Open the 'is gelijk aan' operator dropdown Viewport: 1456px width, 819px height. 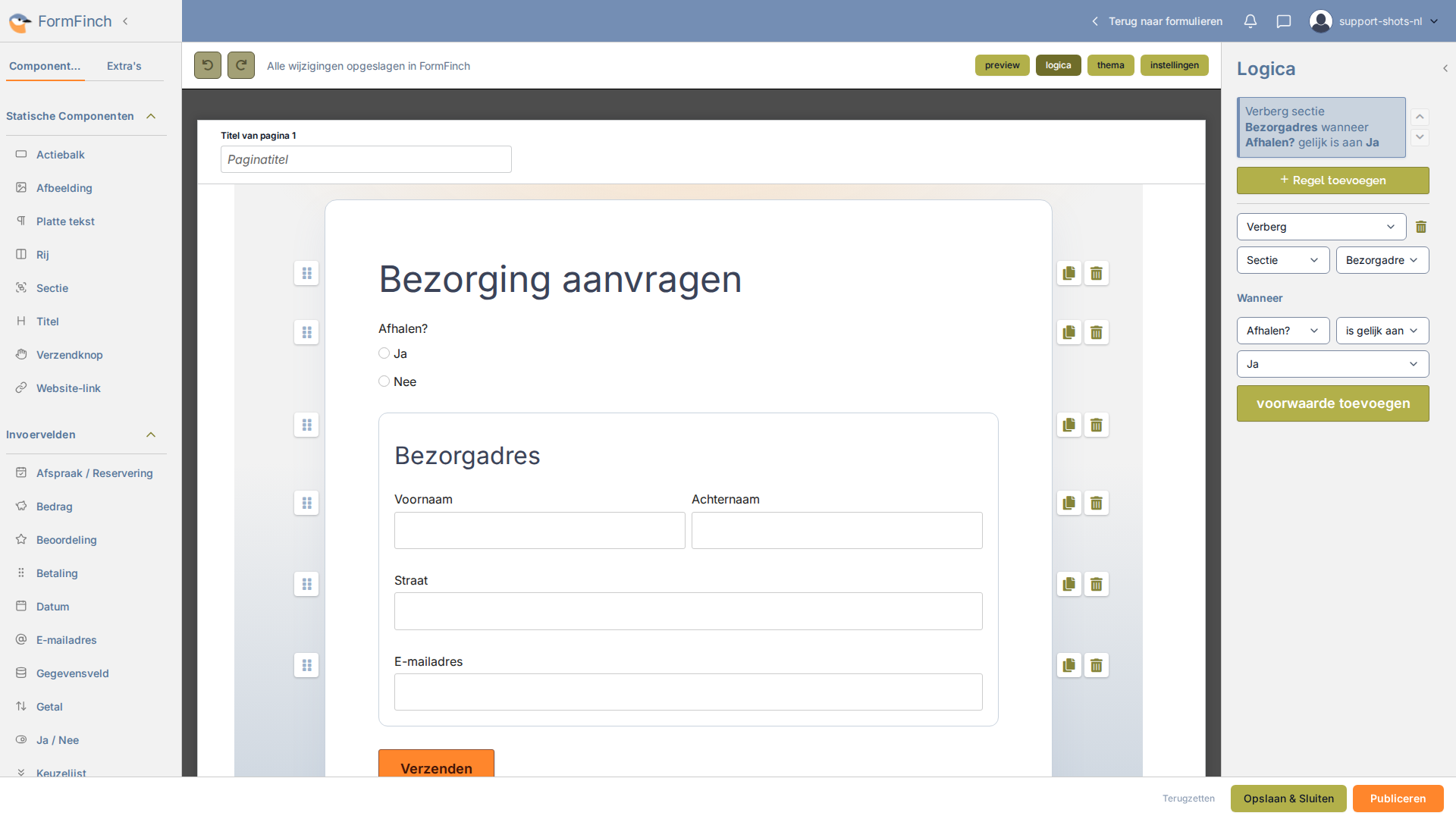[x=1382, y=331]
